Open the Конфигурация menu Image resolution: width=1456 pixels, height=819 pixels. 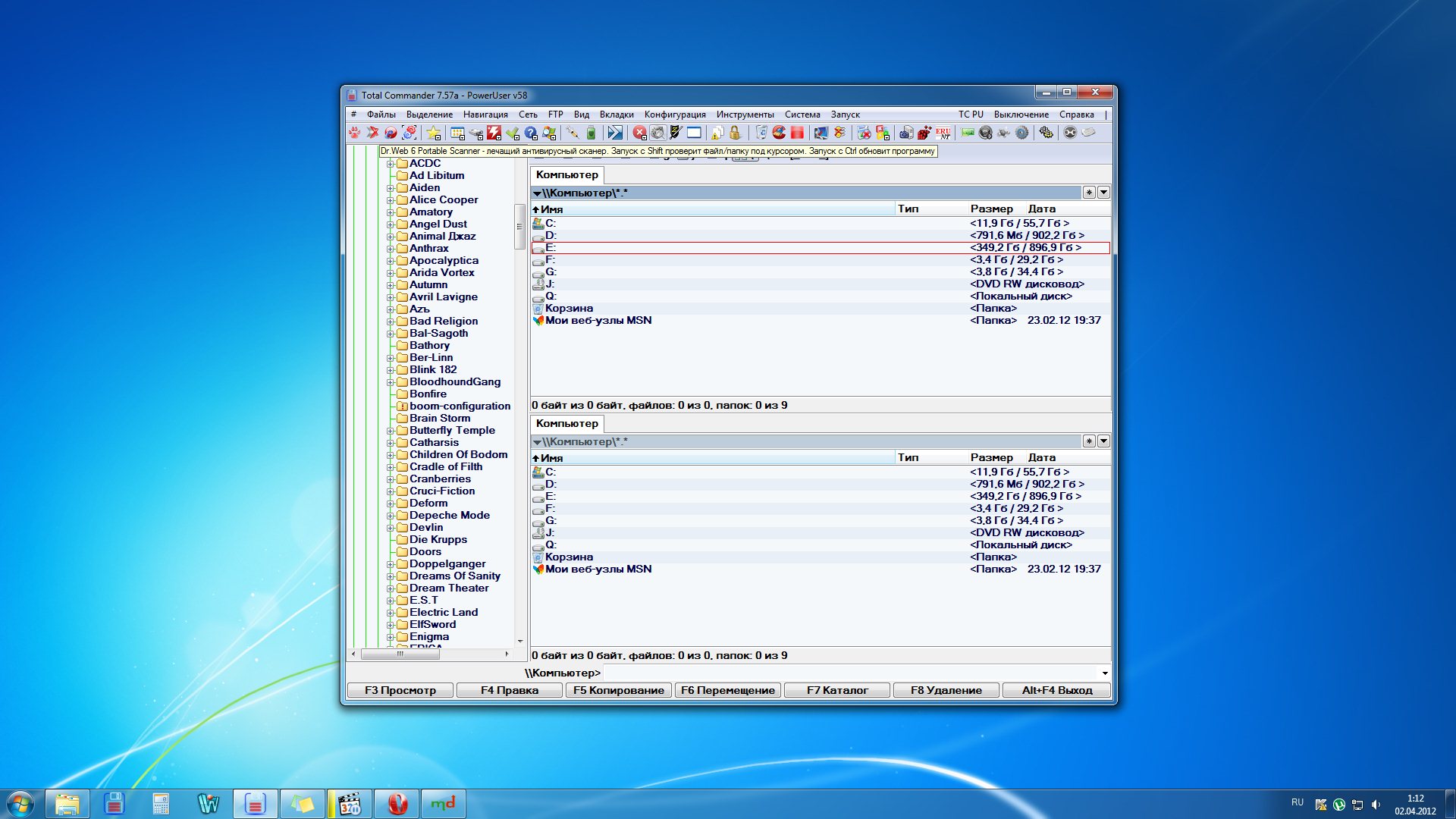tap(674, 115)
